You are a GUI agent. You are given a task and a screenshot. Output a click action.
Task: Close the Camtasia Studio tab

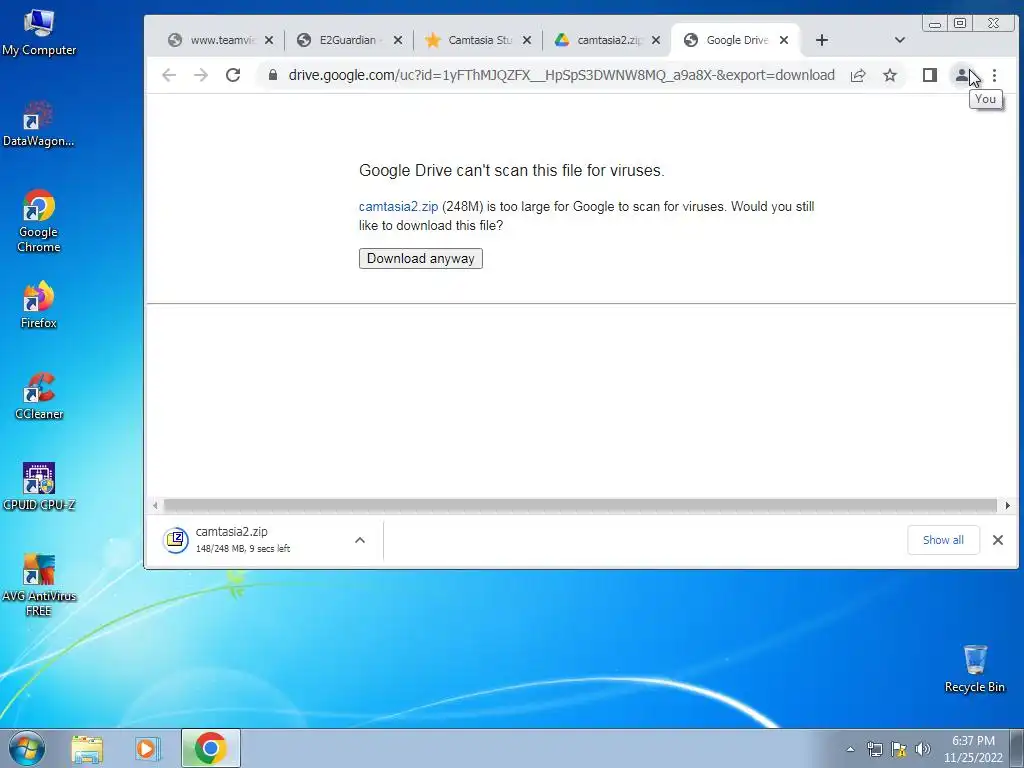527,40
